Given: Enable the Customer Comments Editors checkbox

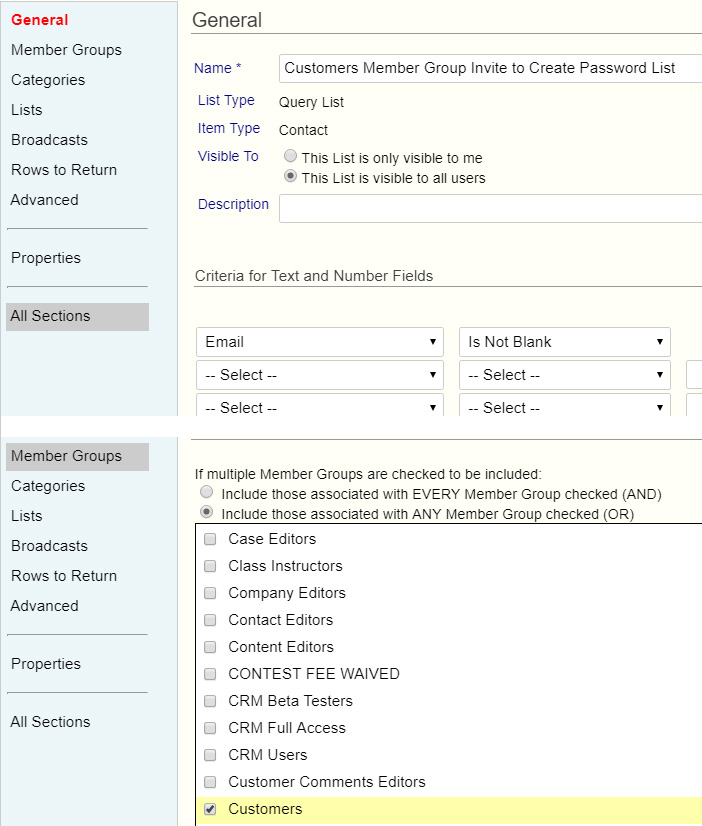Looking at the screenshot, I should pyautogui.click(x=210, y=782).
